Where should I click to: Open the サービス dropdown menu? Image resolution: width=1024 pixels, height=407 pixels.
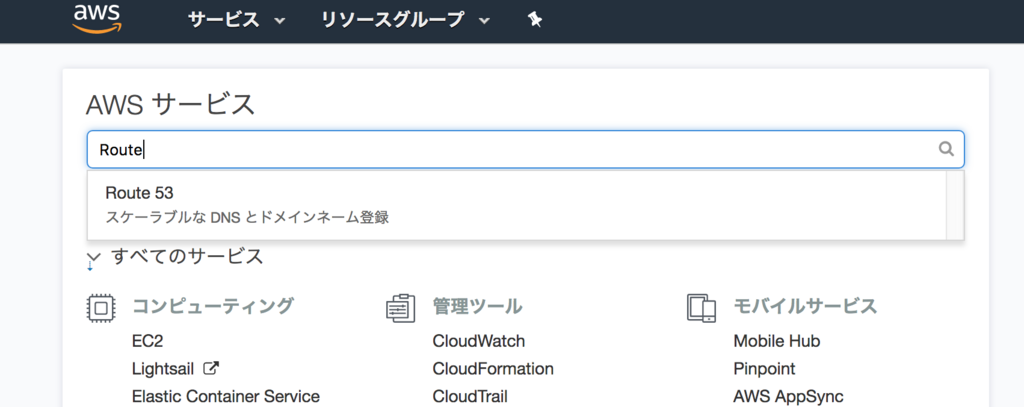tap(236, 20)
